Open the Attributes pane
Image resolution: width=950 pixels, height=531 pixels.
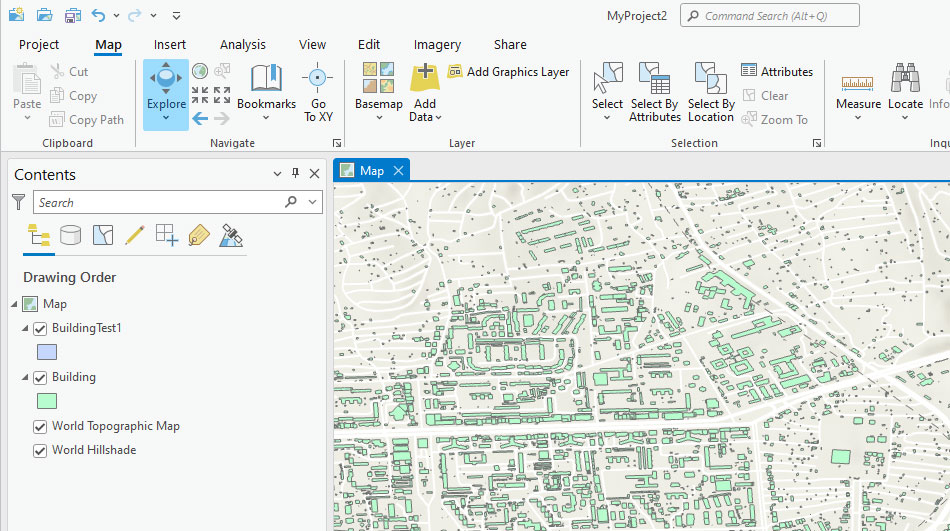click(x=777, y=72)
